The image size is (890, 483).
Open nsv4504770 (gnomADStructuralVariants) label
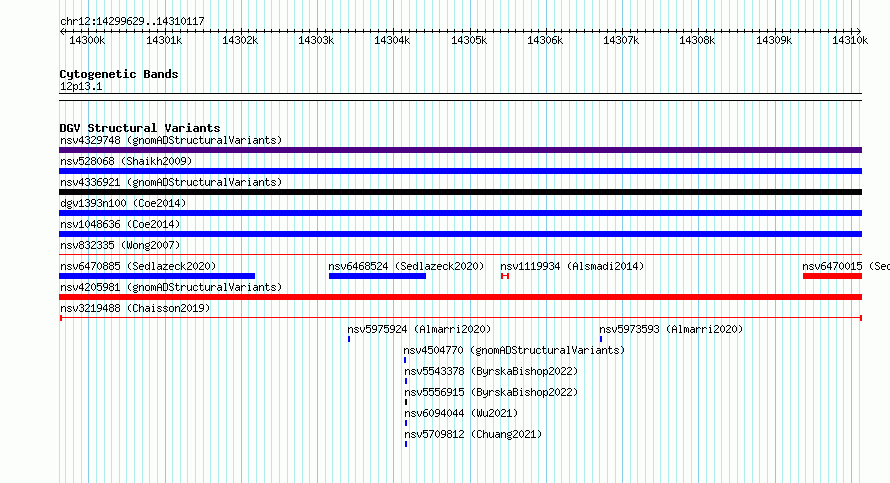[514, 350]
